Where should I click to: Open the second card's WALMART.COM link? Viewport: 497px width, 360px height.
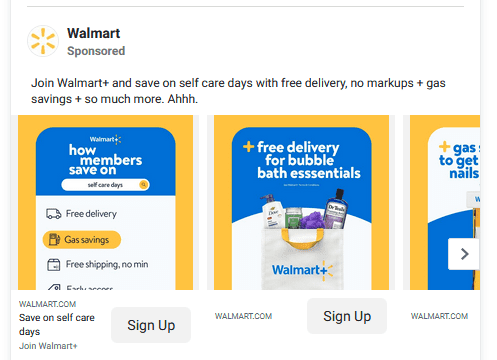(x=243, y=316)
